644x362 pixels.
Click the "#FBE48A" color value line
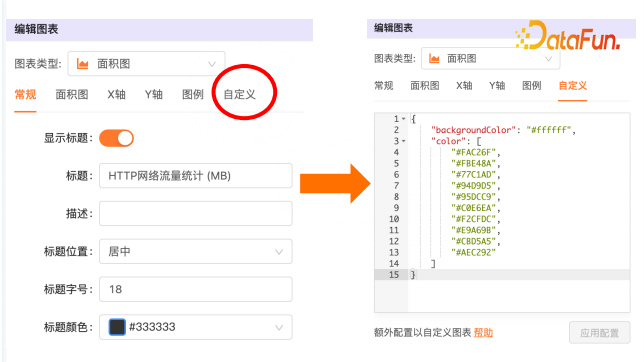[x=476, y=164]
